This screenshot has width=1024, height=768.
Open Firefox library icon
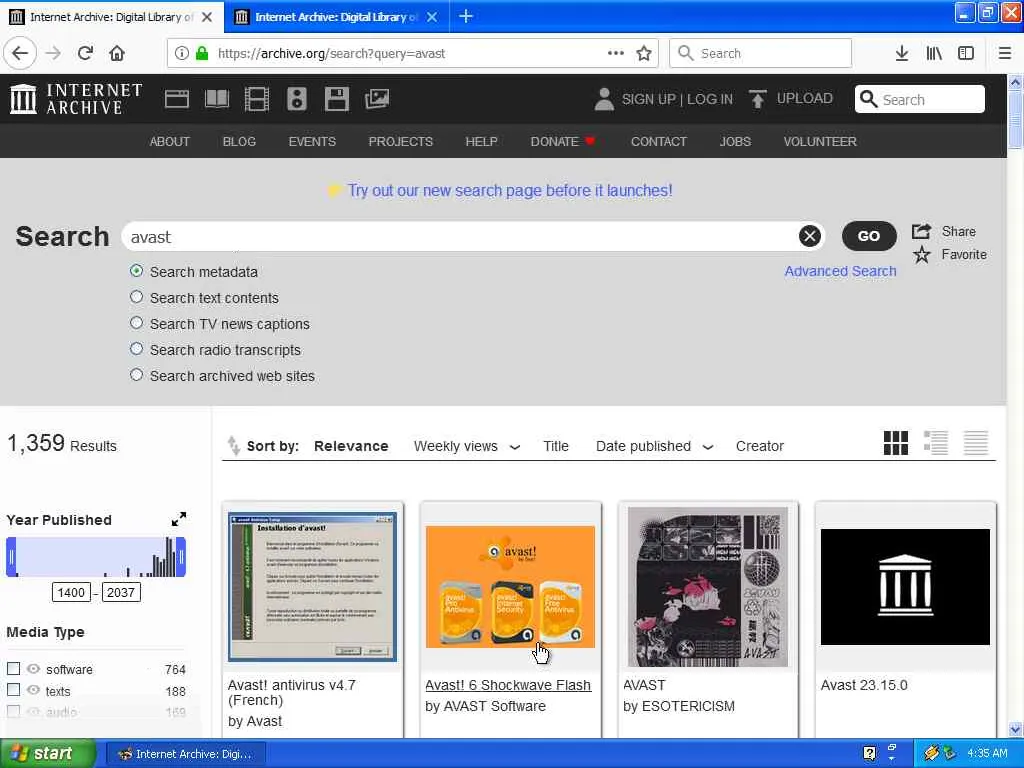click(934, 53)
